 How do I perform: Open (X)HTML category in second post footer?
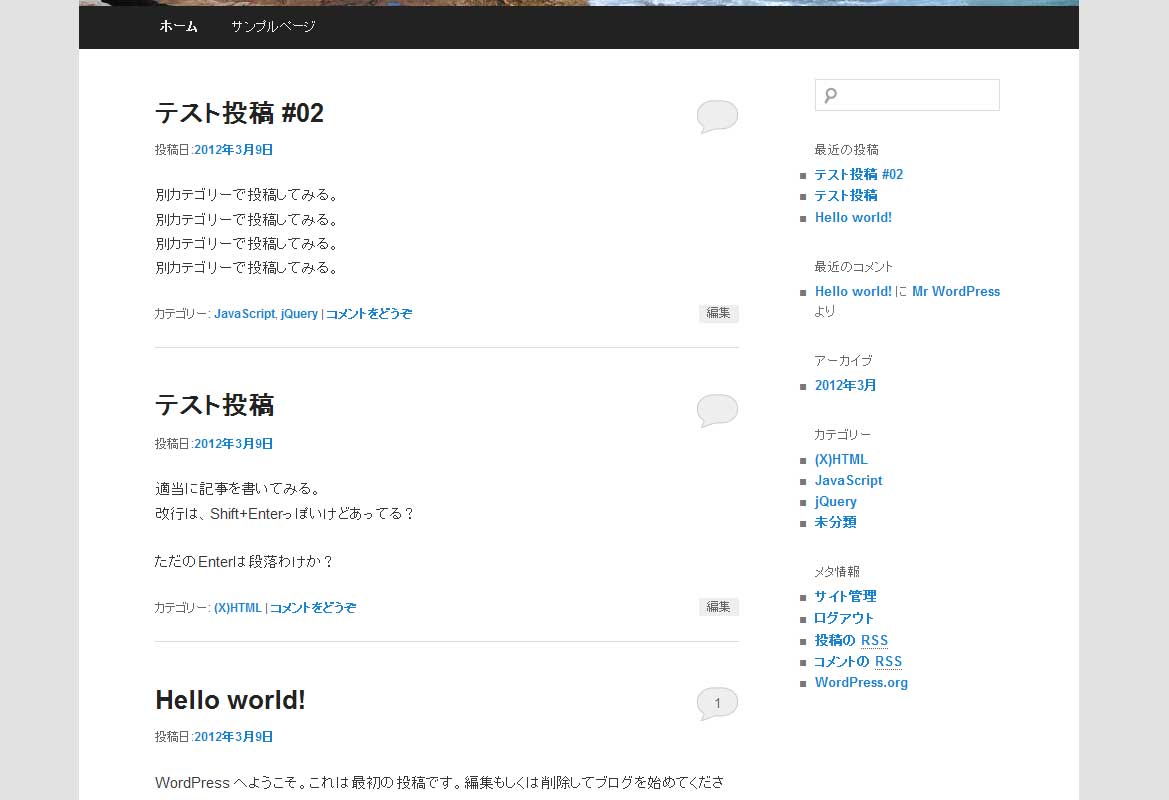click(x=238, y=608)
